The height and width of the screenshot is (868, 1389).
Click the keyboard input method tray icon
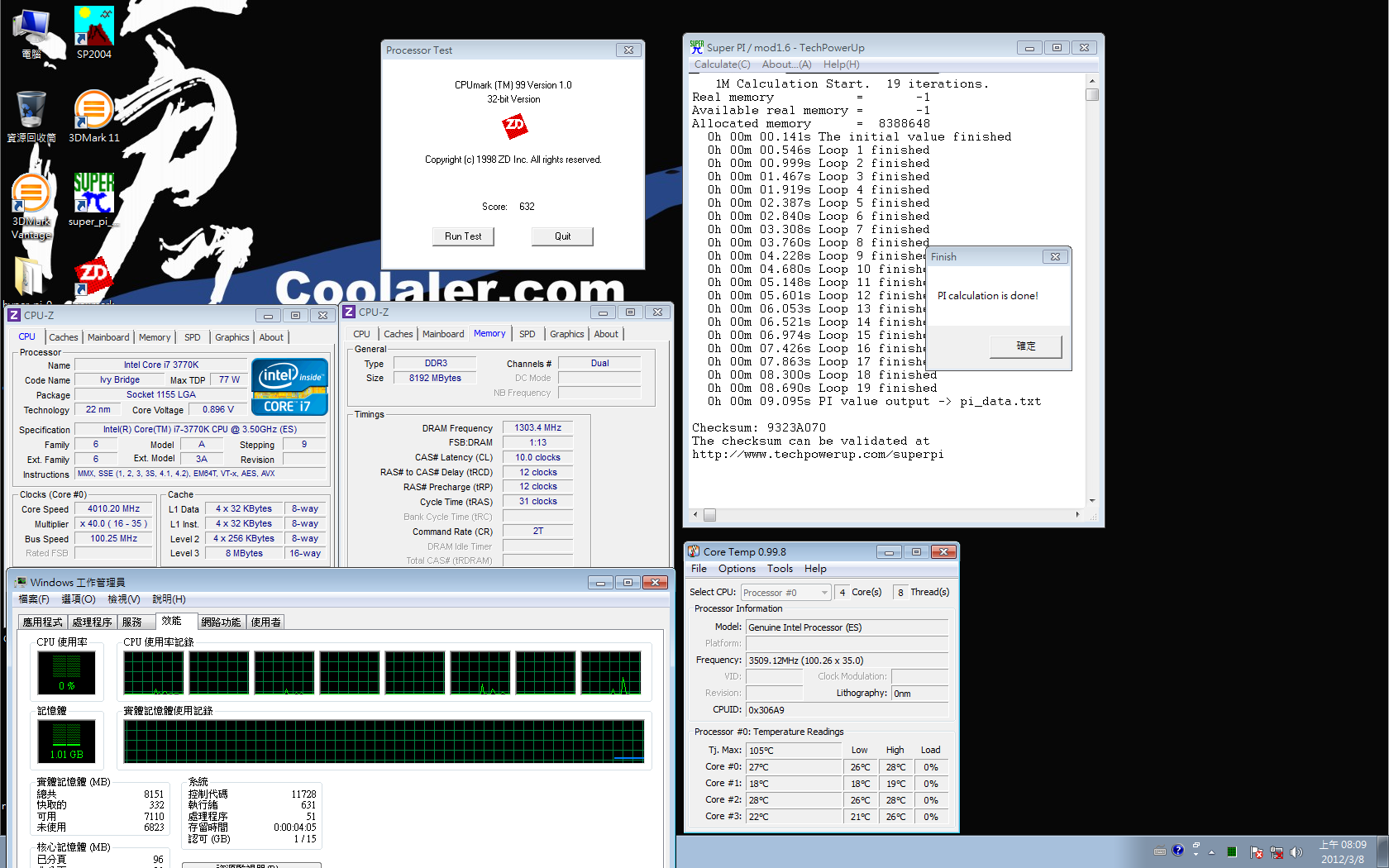[x=1160, y=851]
